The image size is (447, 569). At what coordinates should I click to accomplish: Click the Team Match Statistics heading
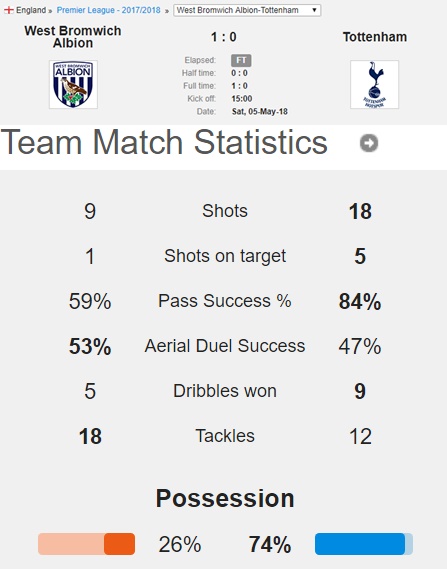pos(164,142)
